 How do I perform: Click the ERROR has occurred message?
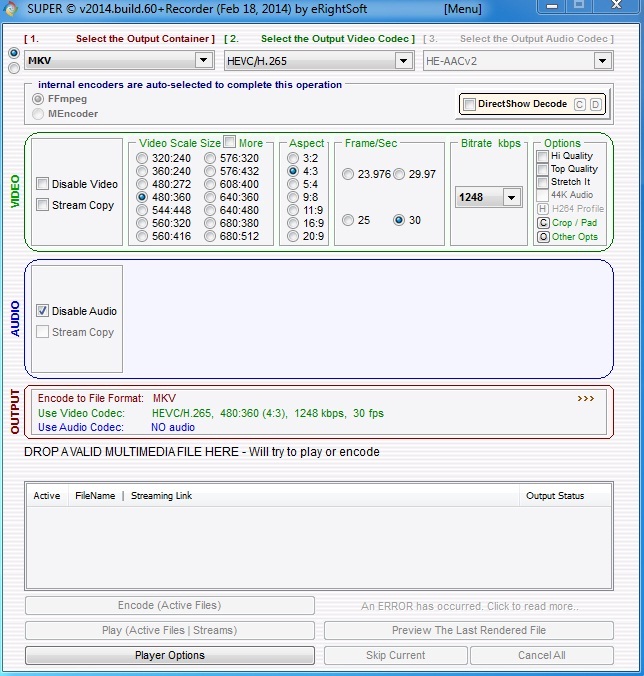click(x=469, y=606)
